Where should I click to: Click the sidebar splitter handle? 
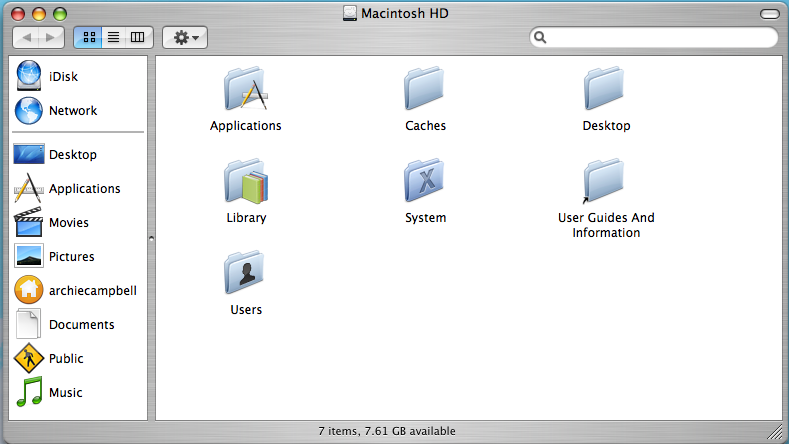point(151,238)
